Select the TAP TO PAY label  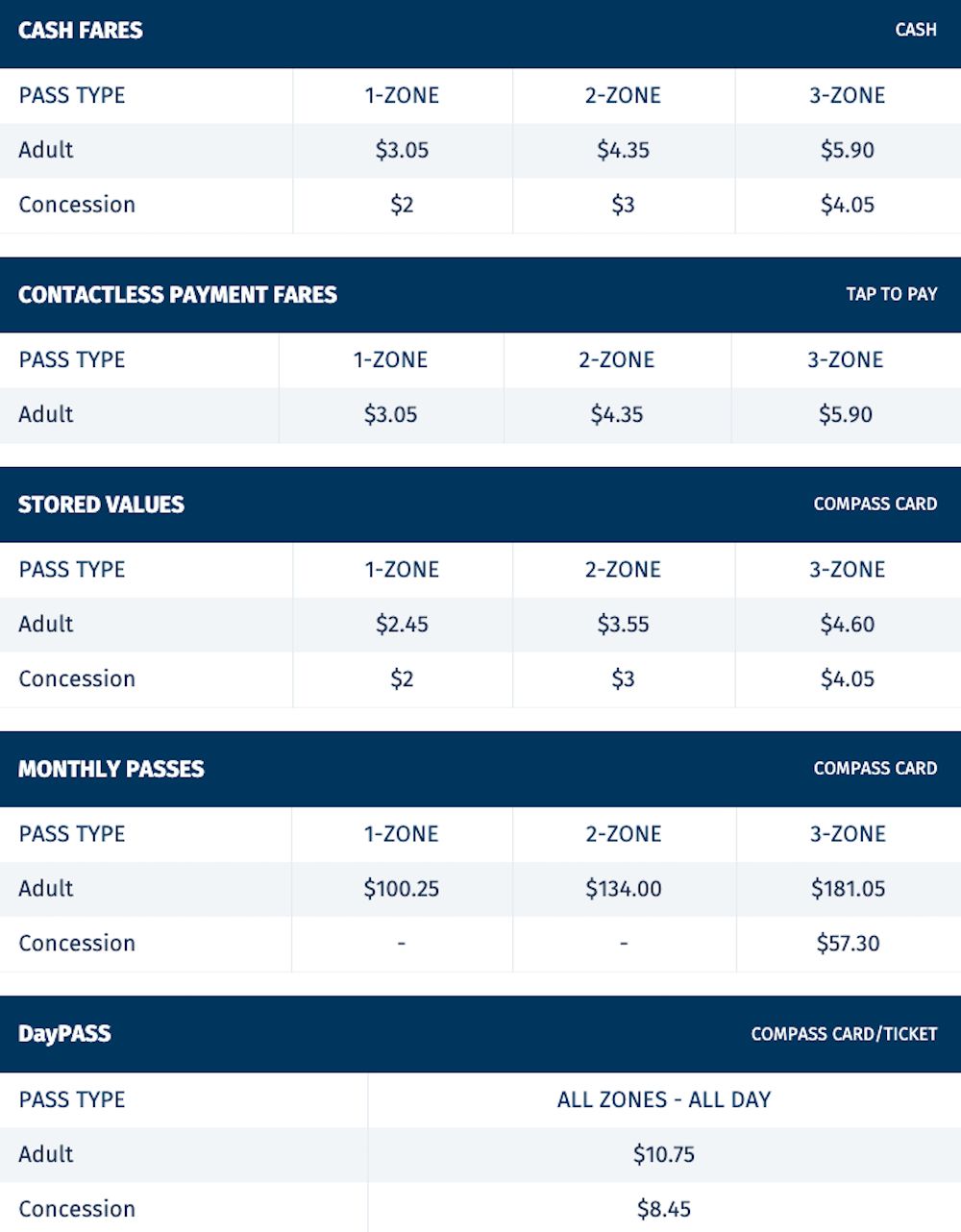pyautogui.click(x=891, y=294)
